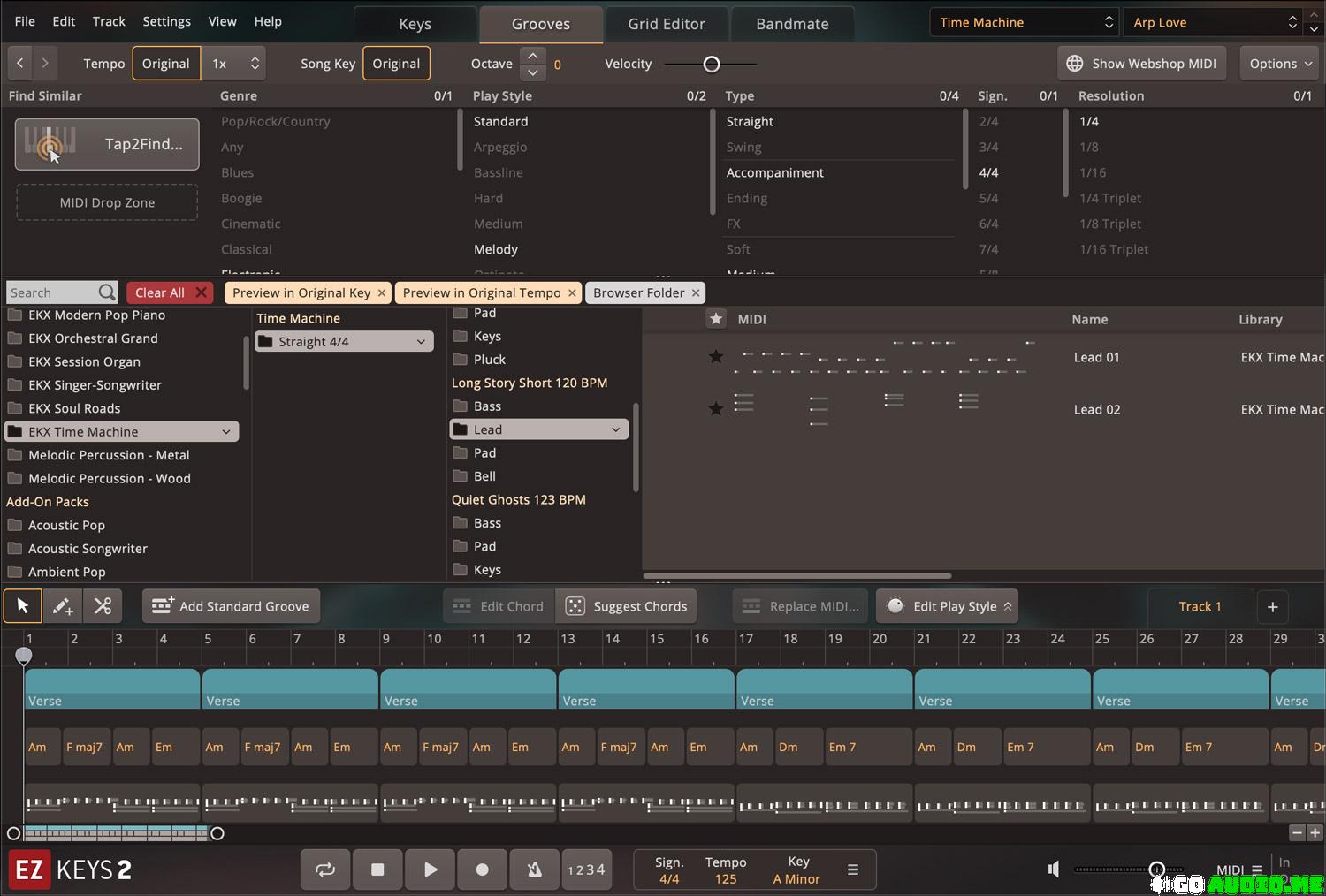Click the Suggest Chords button
This screenshot has width=1326, height=896.
pos(627,606)
